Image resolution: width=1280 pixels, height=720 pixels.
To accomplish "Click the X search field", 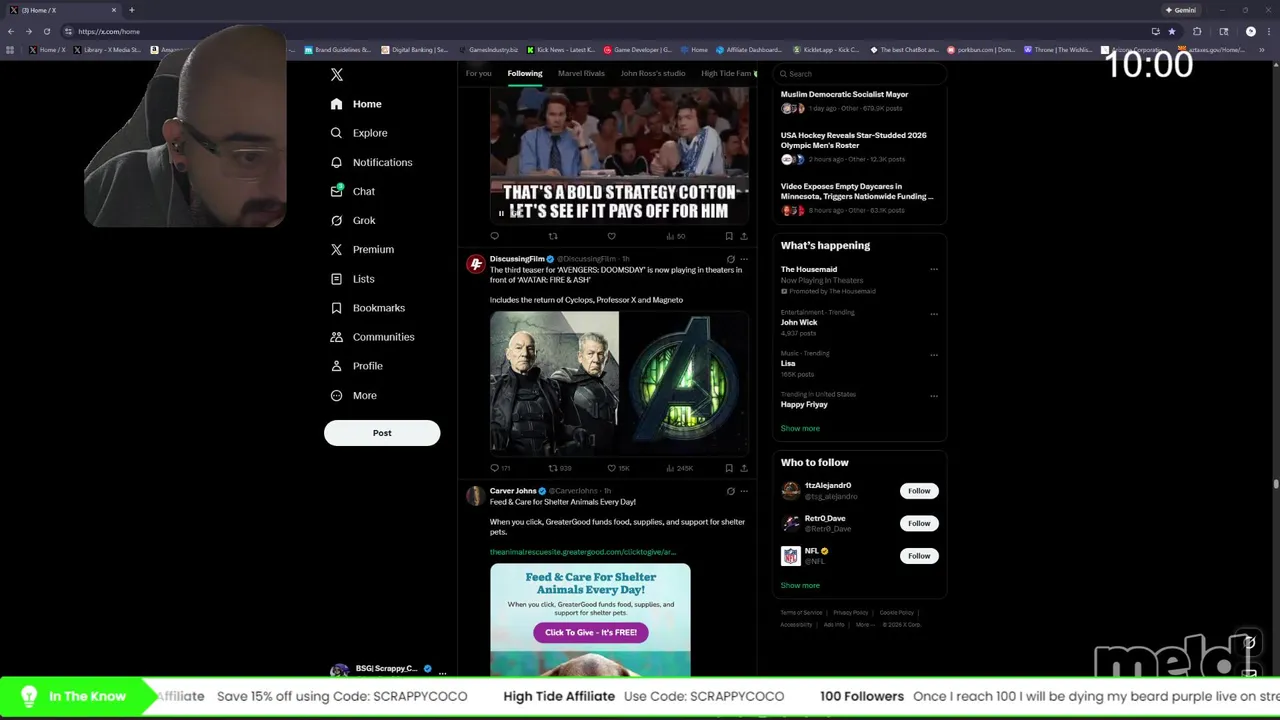I will (860, 74).
